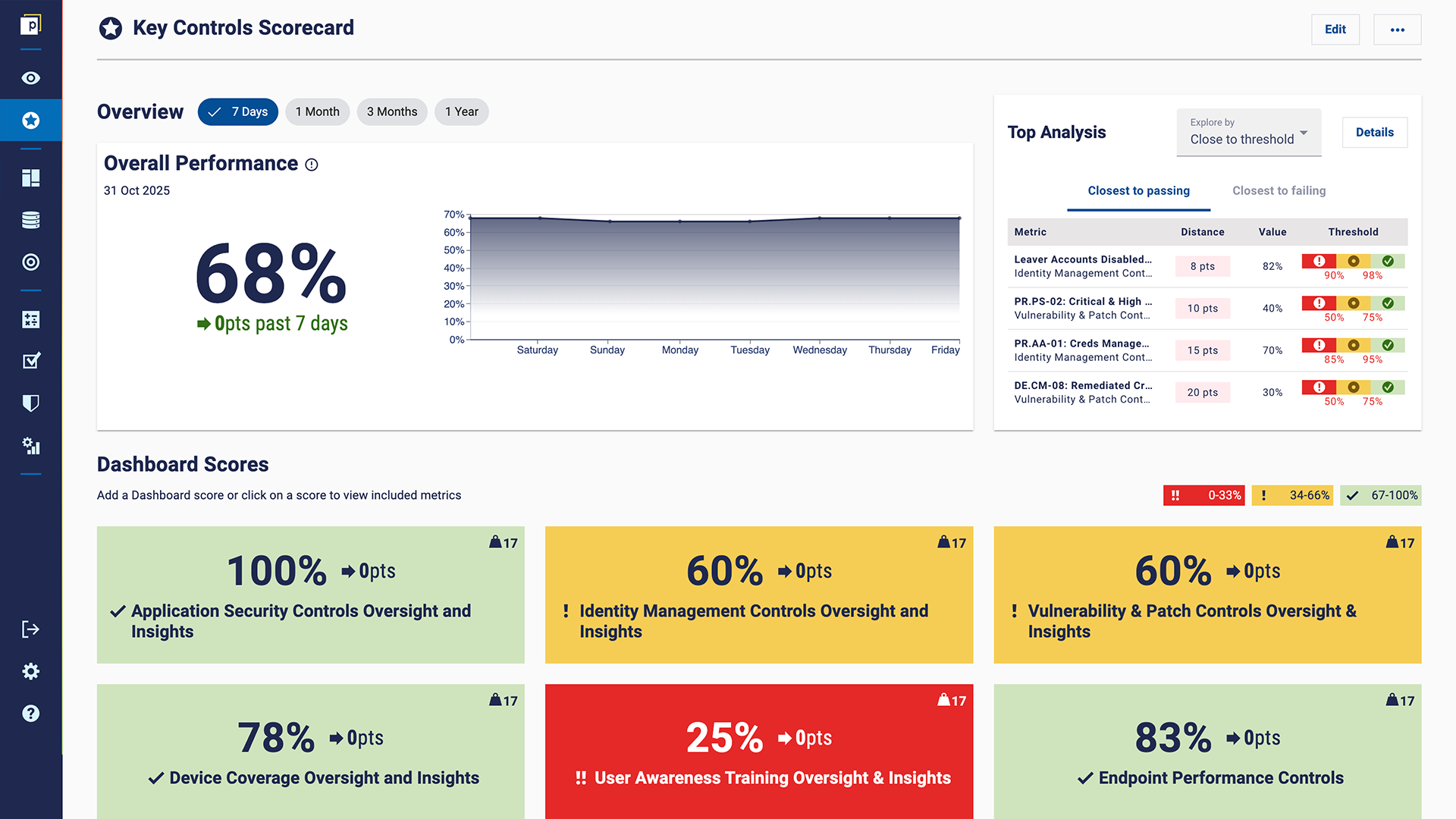Select the checklist tasks icon in the sidebar
This screenshot has width=1456, height=819.
click(x=30, y=361)
